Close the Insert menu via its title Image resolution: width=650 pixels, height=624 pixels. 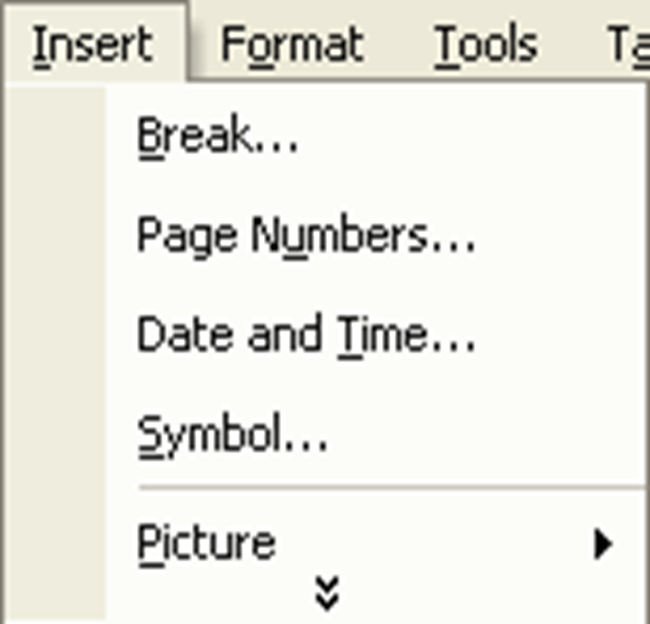[x=93, y=44]
